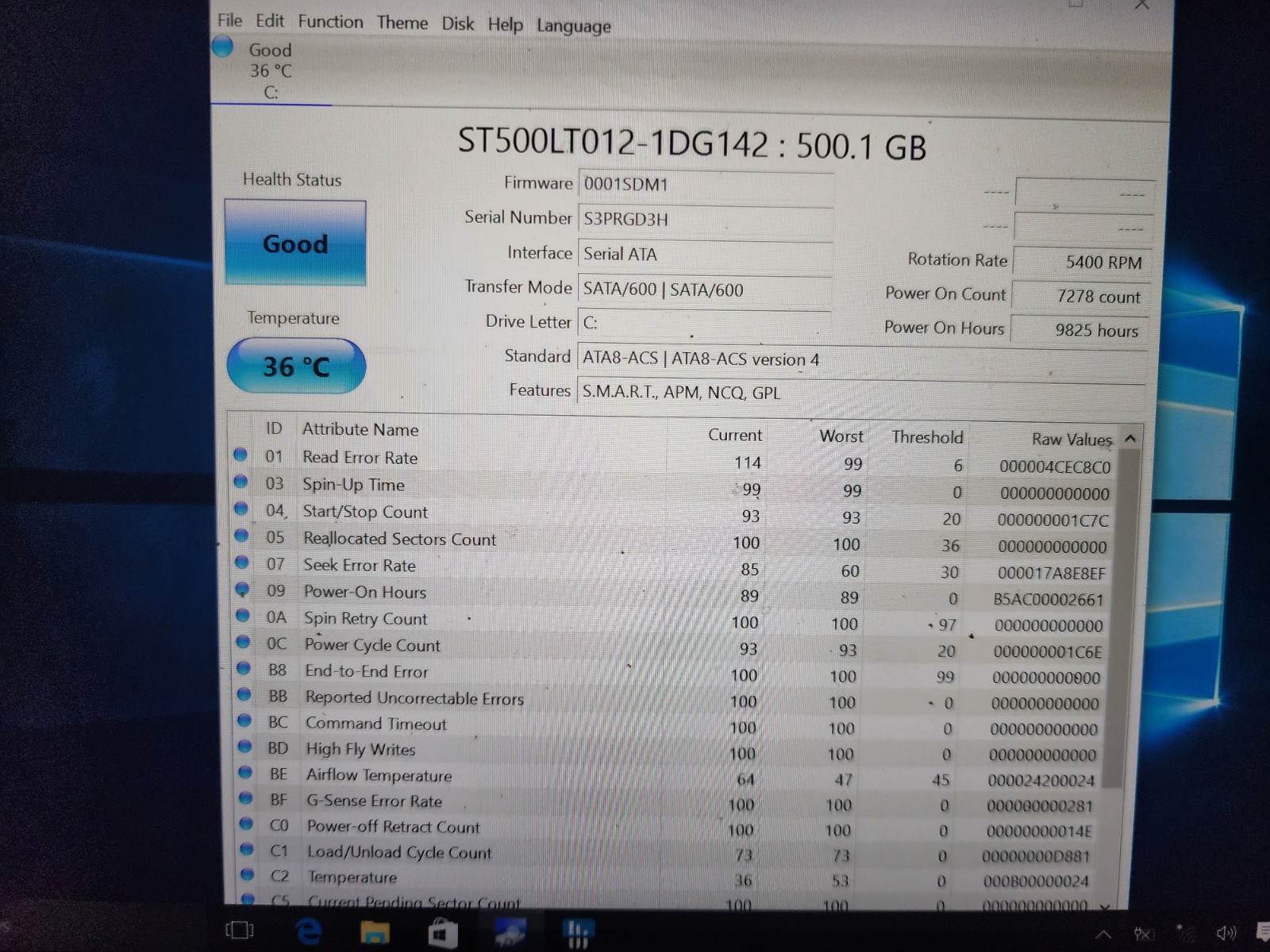
Task: Click the status icon for C2 Temperature
Action: point(248,874)
